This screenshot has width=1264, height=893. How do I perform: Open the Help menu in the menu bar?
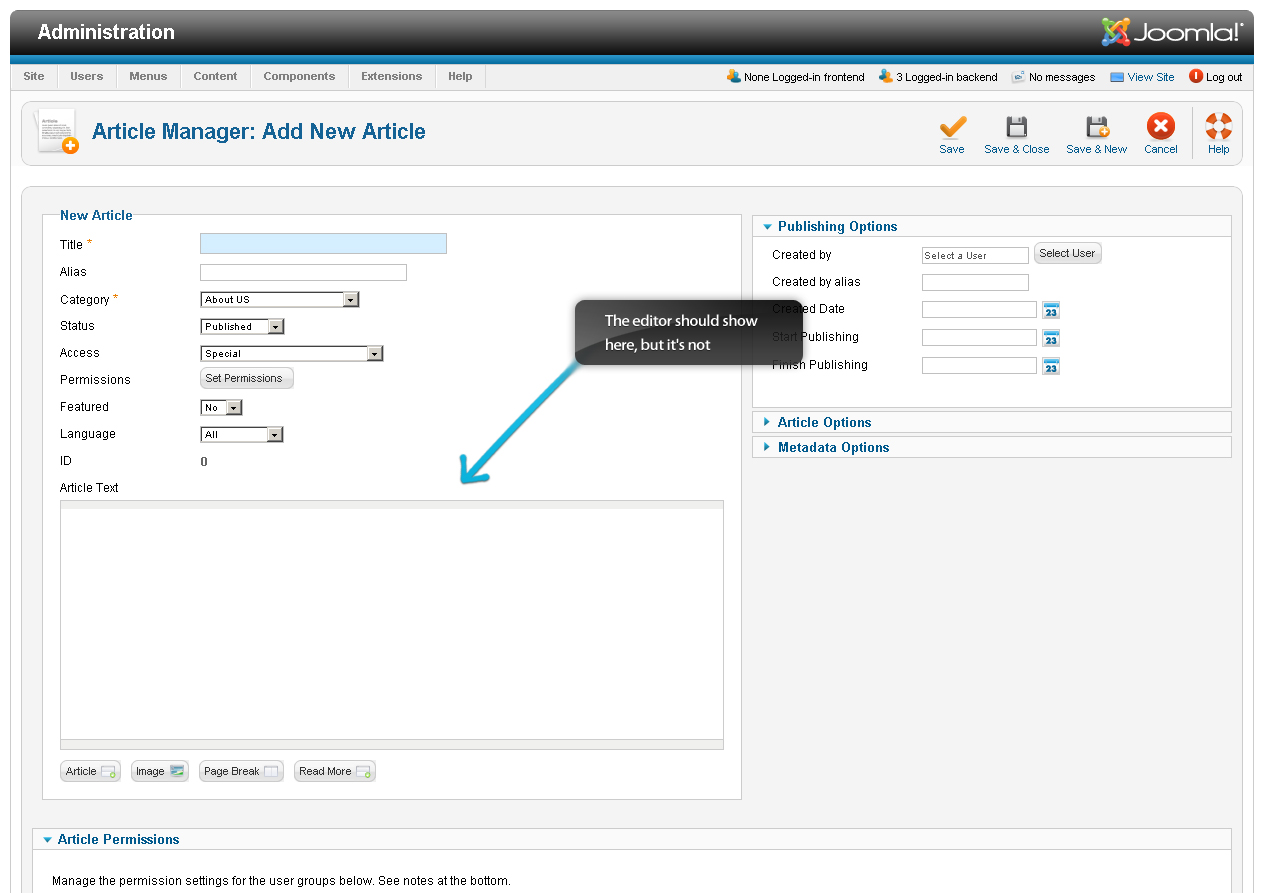tap(460, 76)
